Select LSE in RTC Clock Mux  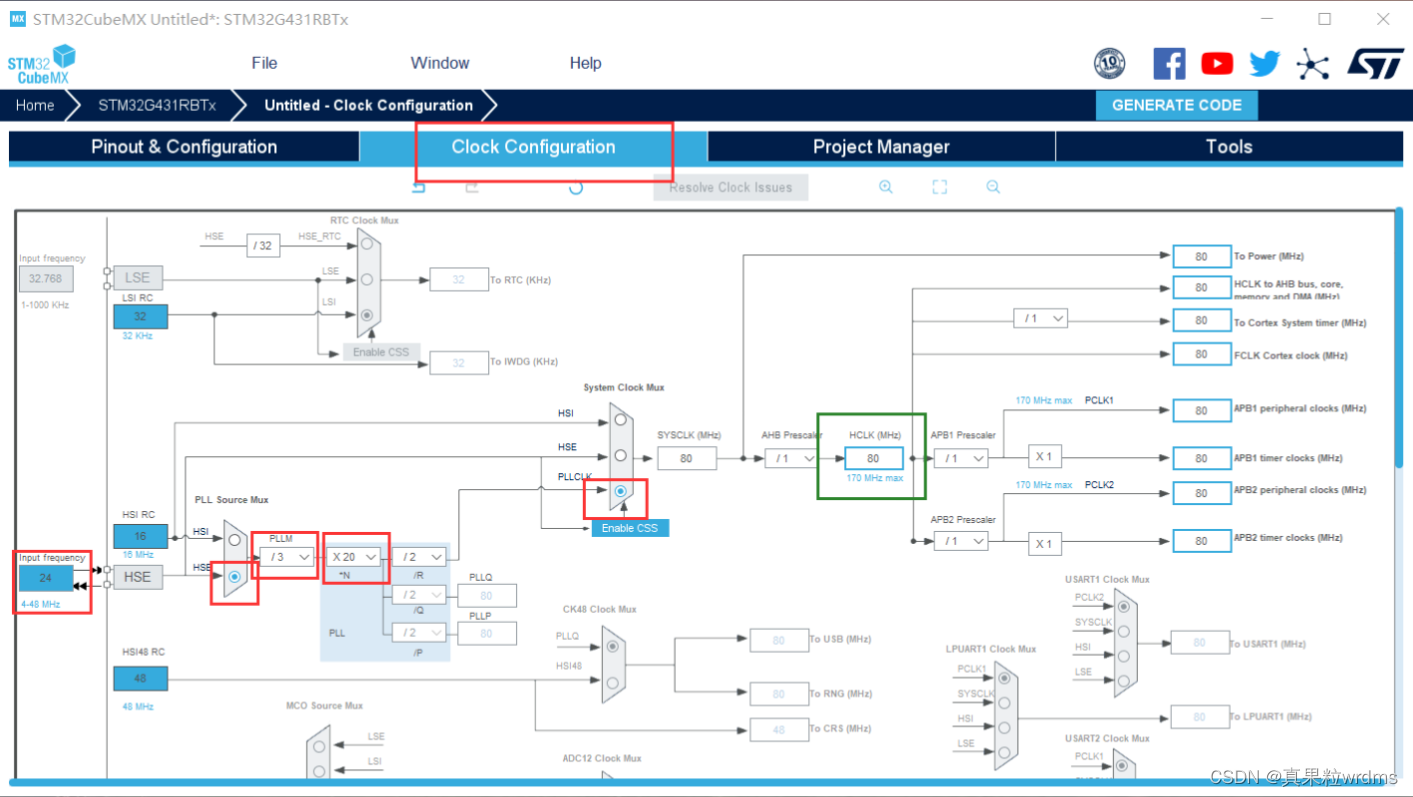click(367, 279)
